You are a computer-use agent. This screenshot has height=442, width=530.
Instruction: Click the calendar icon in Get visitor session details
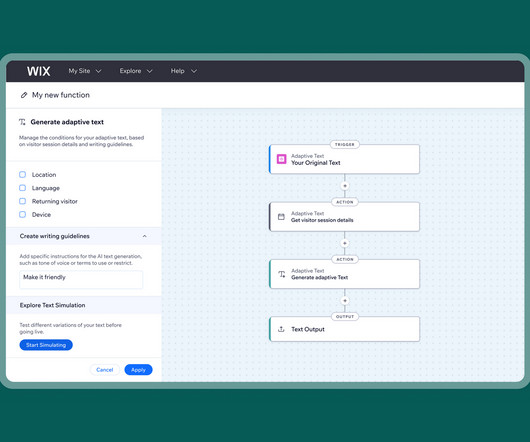click(281, 217)
